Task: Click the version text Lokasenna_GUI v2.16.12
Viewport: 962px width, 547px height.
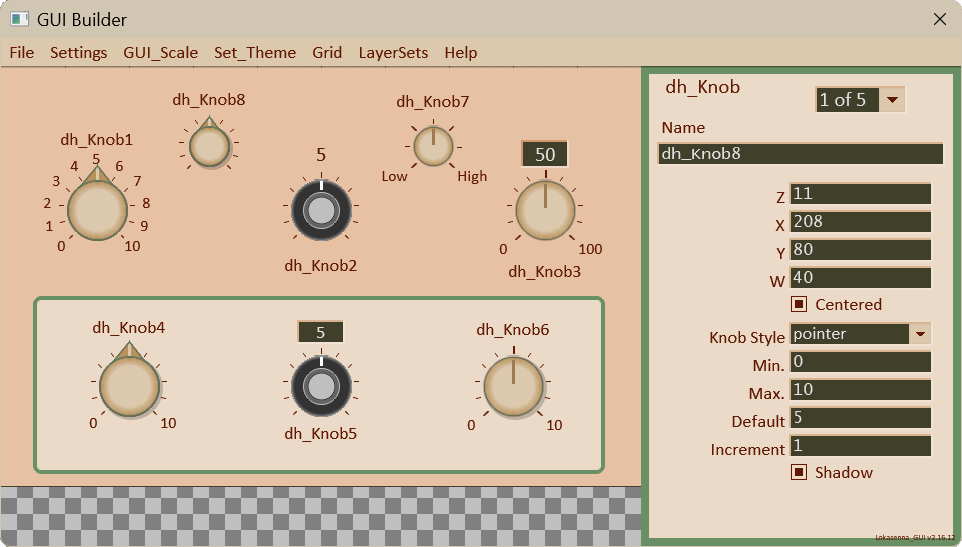Action: pos(915,537)
